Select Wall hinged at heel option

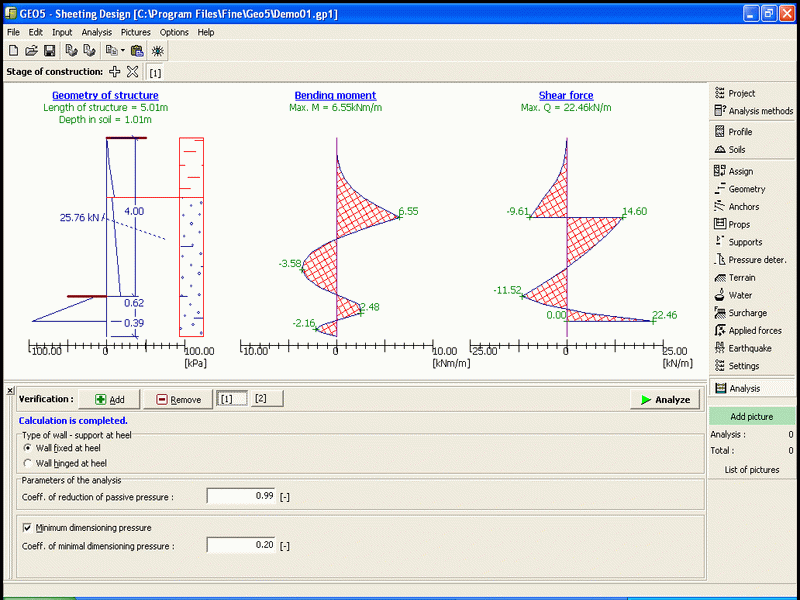click(x=27, y=464)
